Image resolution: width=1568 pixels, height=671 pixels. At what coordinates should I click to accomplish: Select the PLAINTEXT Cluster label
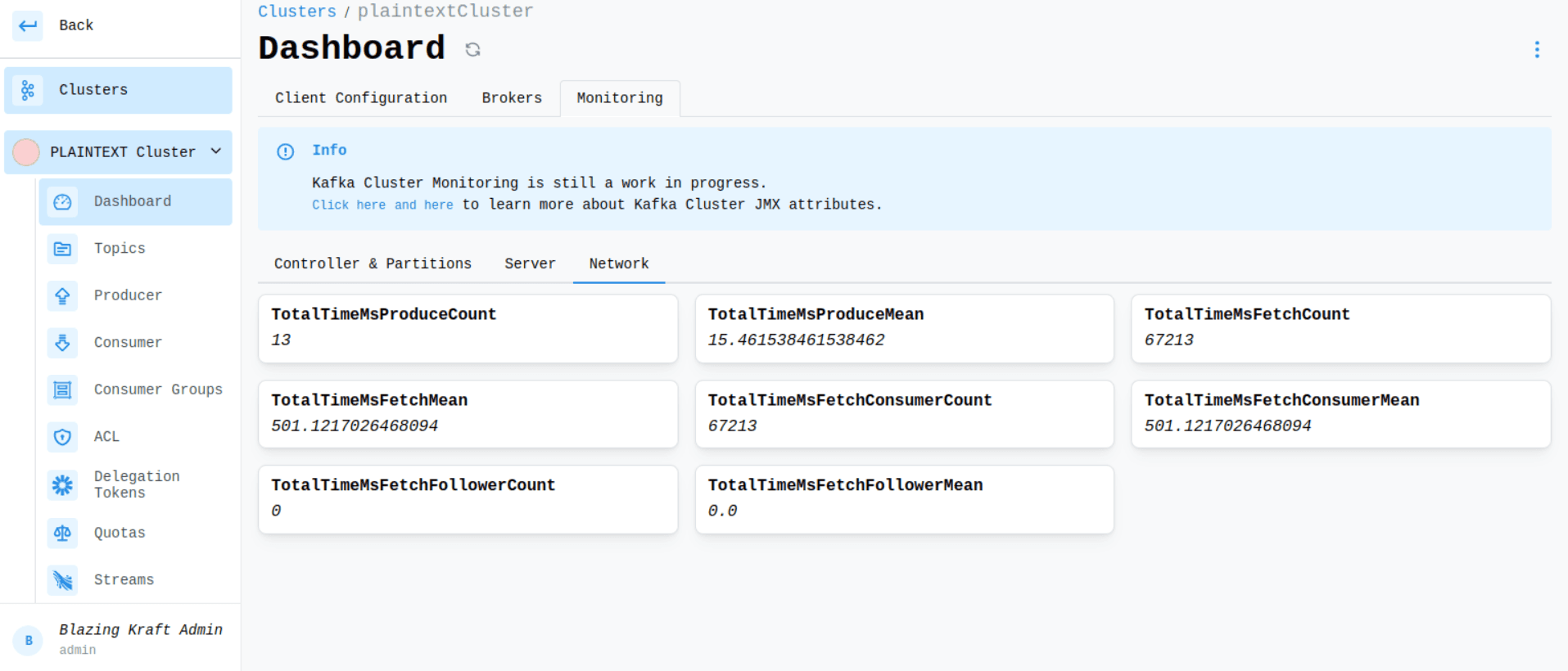(x=123, y=152)
